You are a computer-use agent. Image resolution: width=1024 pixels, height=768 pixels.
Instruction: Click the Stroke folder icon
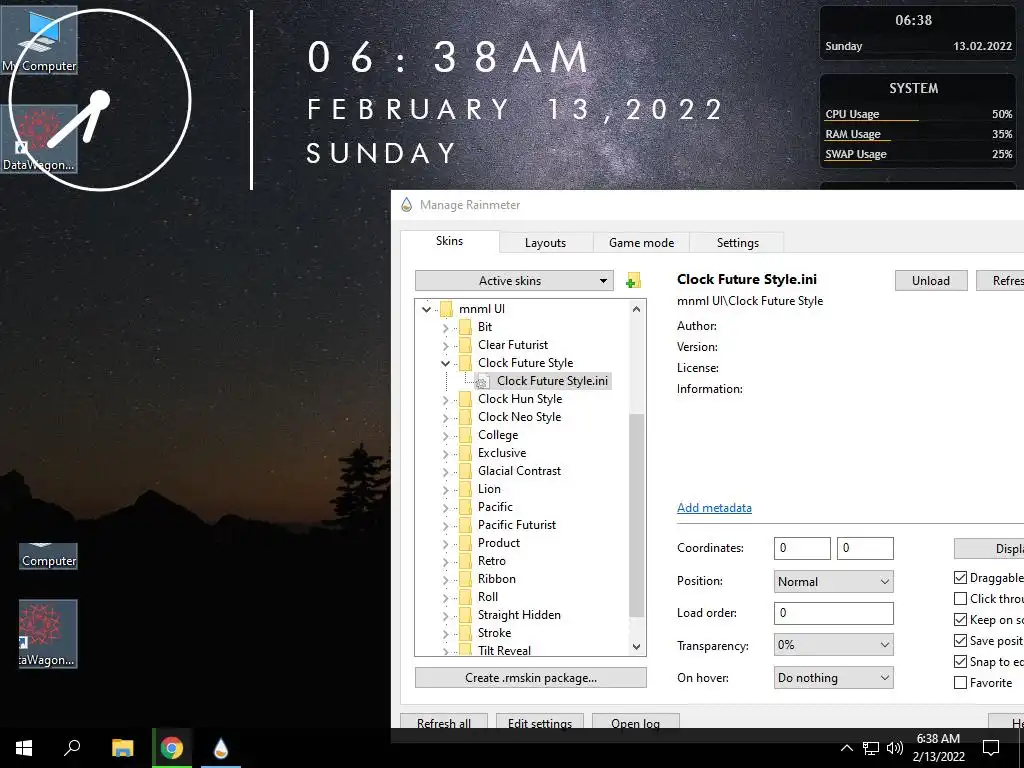click(x=466, y=633)
